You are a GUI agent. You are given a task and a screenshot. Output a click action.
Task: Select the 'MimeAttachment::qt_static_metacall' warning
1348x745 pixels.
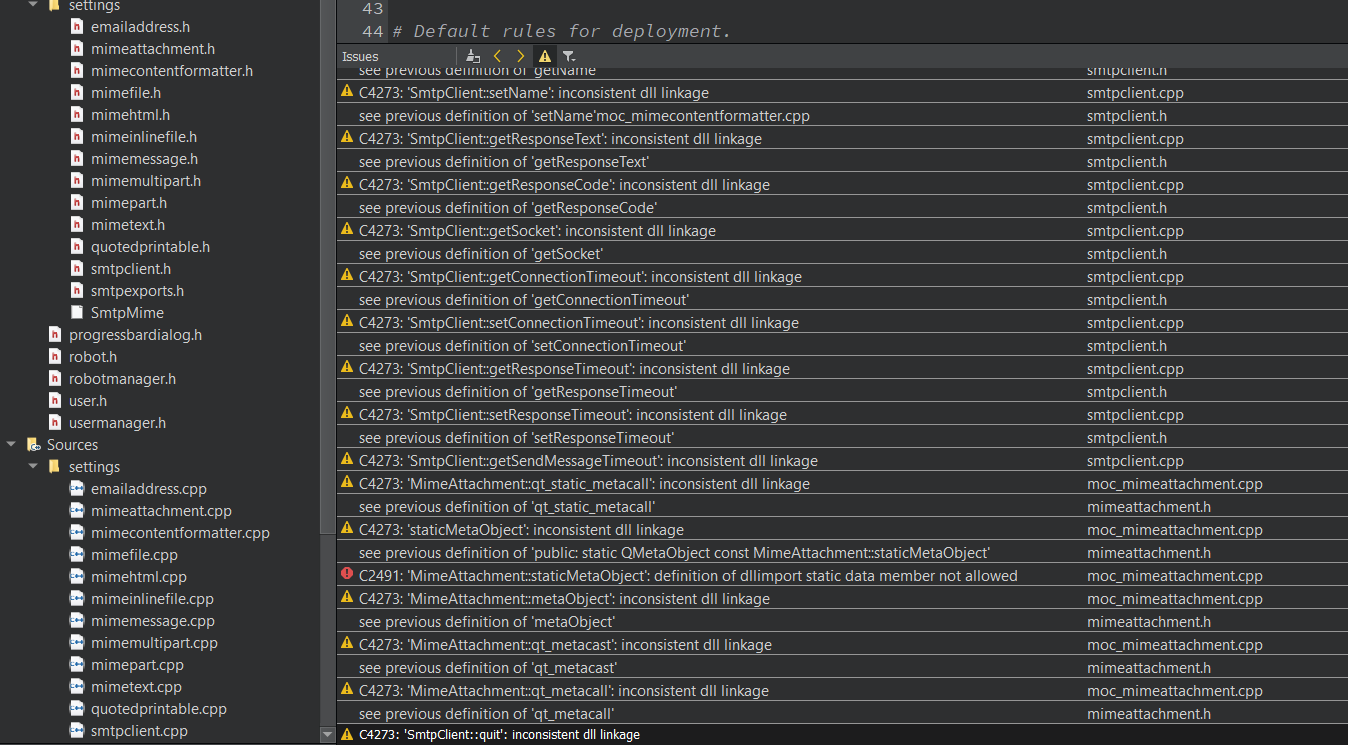(842, 484)
